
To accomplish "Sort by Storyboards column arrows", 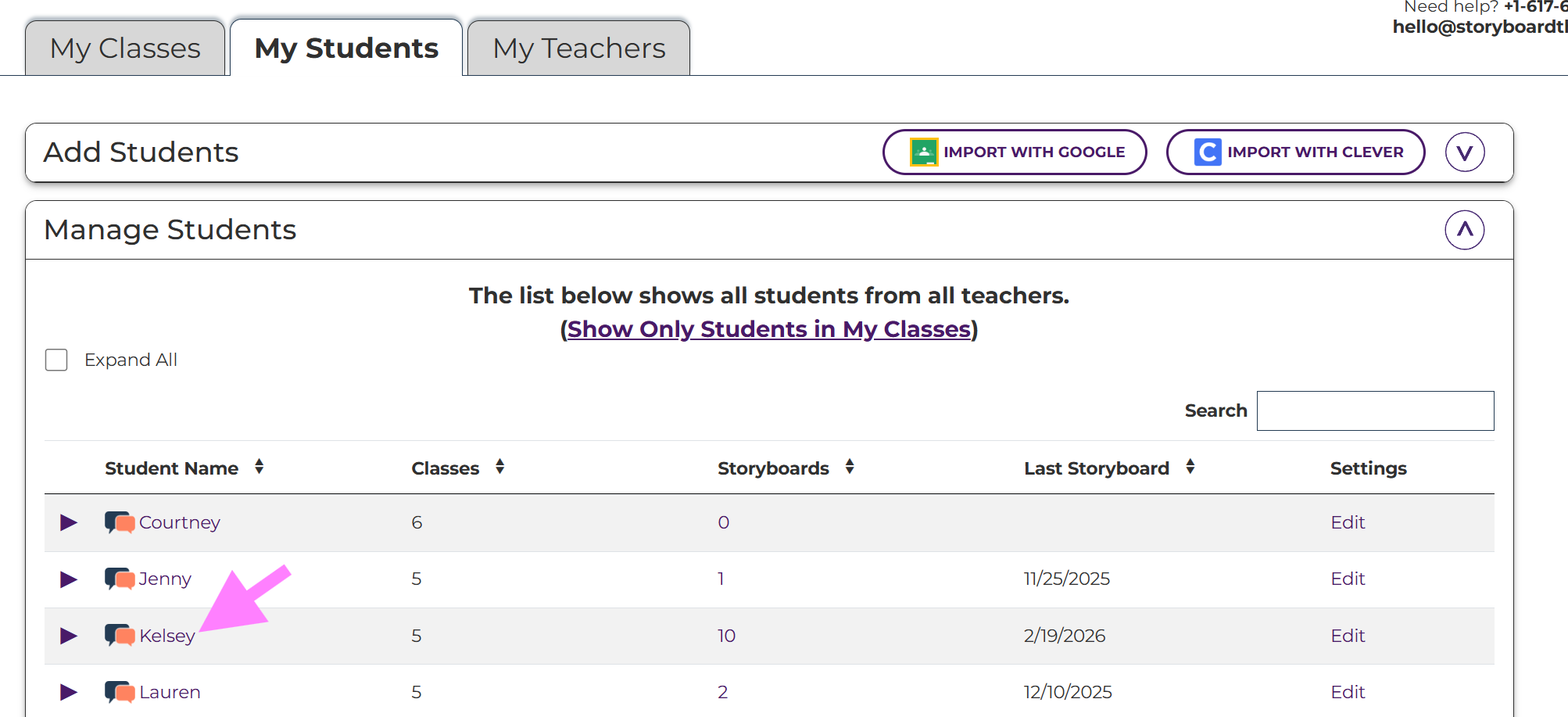I will point(850,468).
